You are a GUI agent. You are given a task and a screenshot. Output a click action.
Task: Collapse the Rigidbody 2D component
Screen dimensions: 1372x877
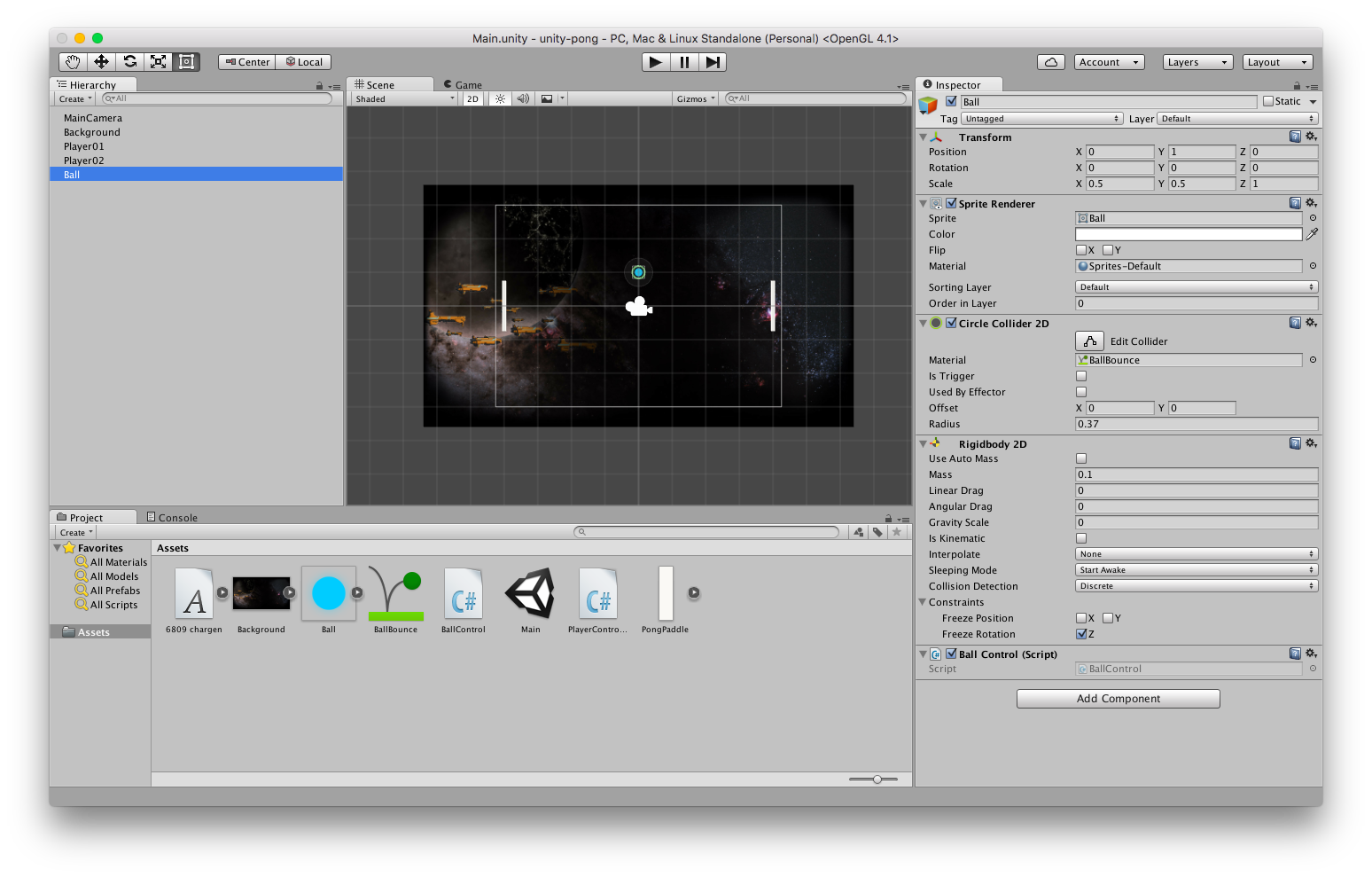tap(924, 444)
